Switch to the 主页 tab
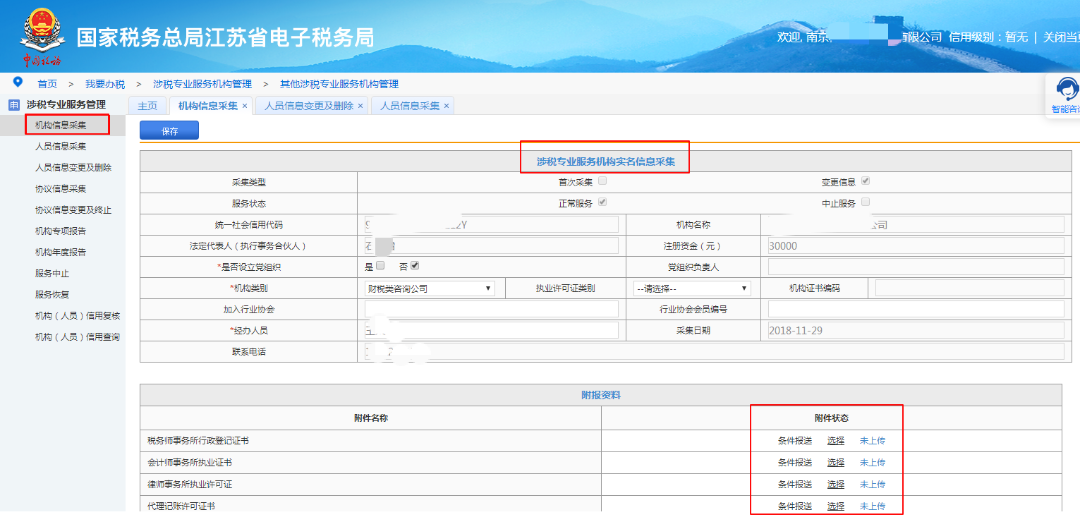Image resolution: width=1080 pixels, height=517 pixels. [147, 106]
